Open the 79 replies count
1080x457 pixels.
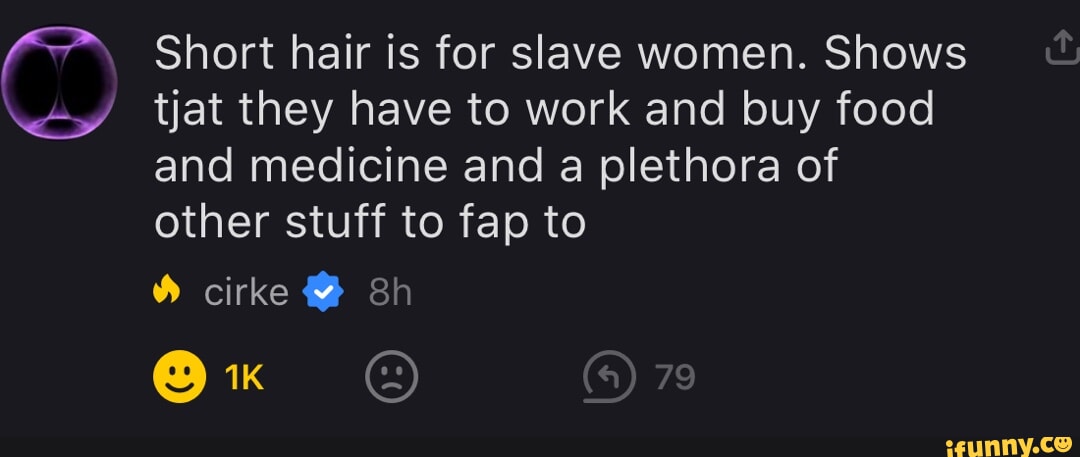pyautogui.click(x=675, y=378)
